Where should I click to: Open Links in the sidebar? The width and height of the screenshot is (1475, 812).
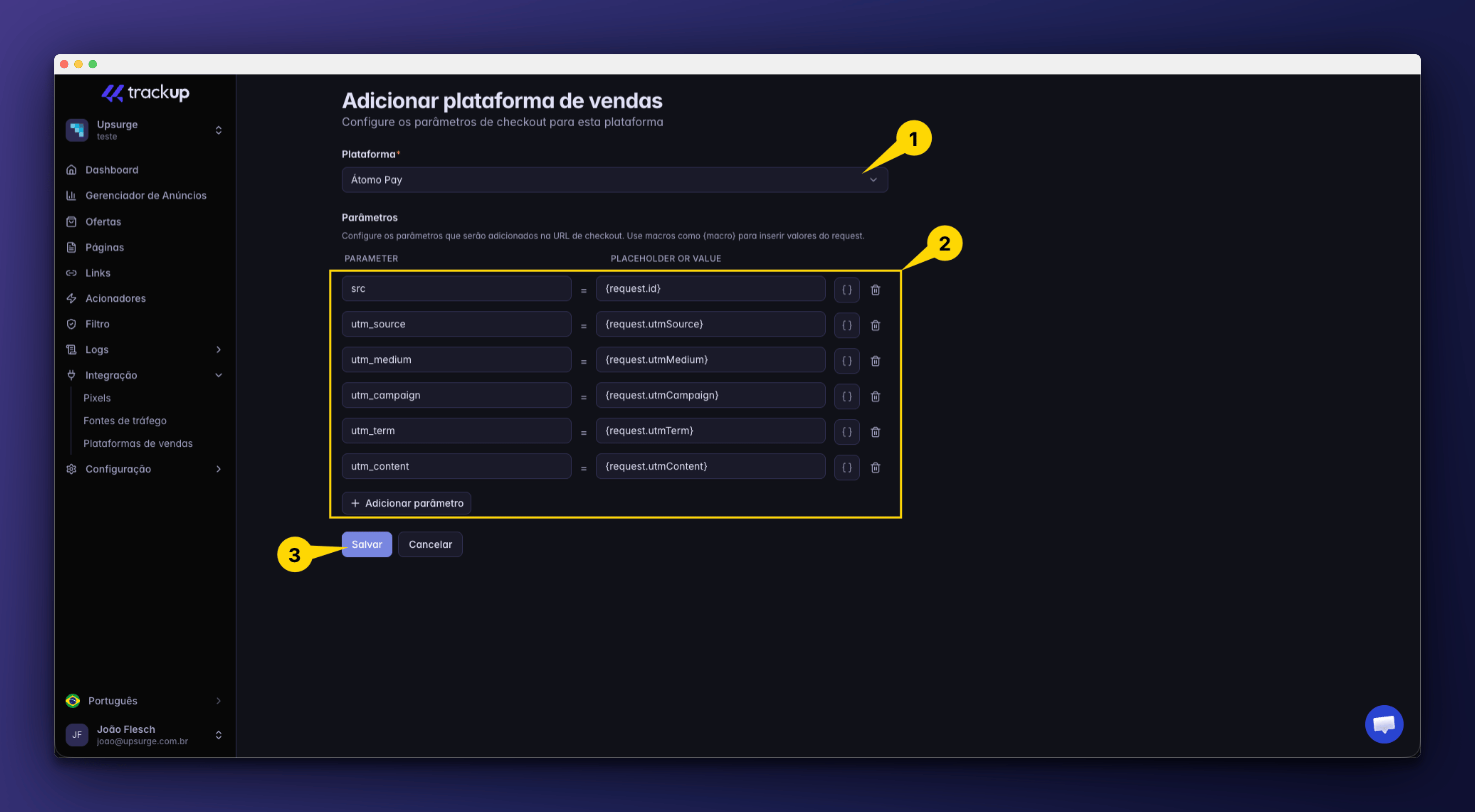coord(98,273)
